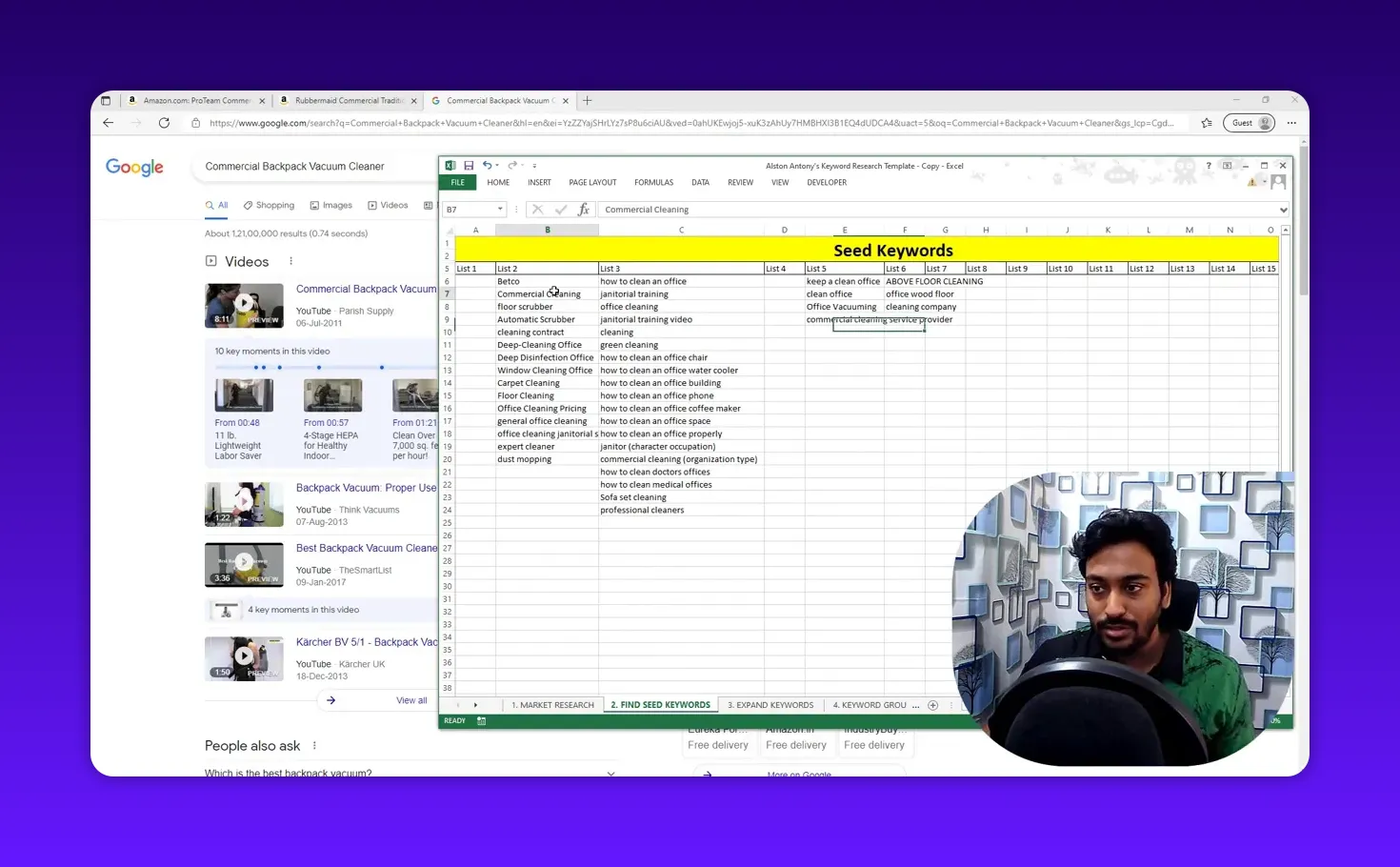Viewport: 1400px width, 867px height.
Task: Click the Redo icon in Excel
Action: [512, 165]
